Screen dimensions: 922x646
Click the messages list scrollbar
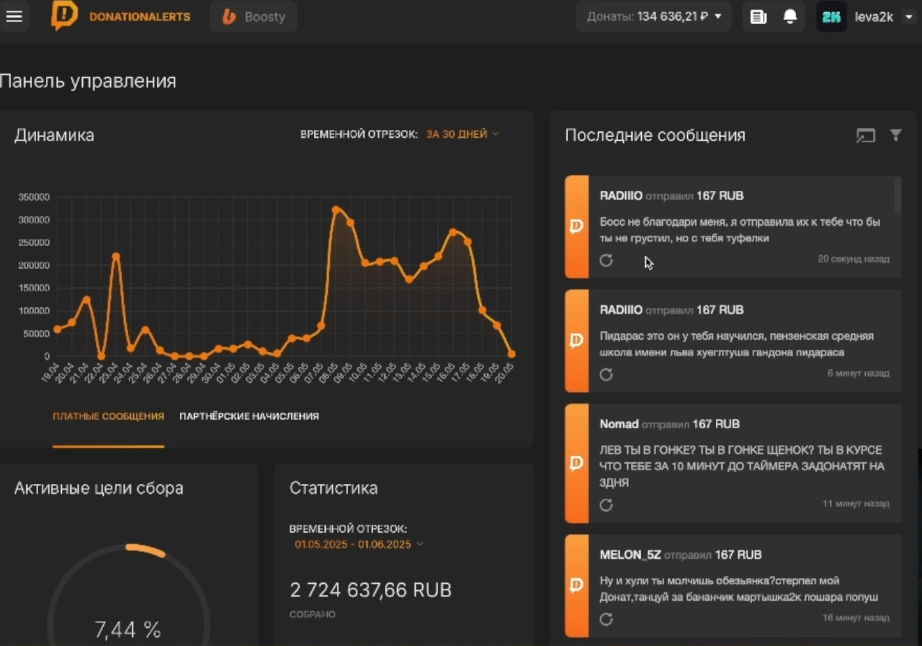pyautogui.click(x=897, y=195)
